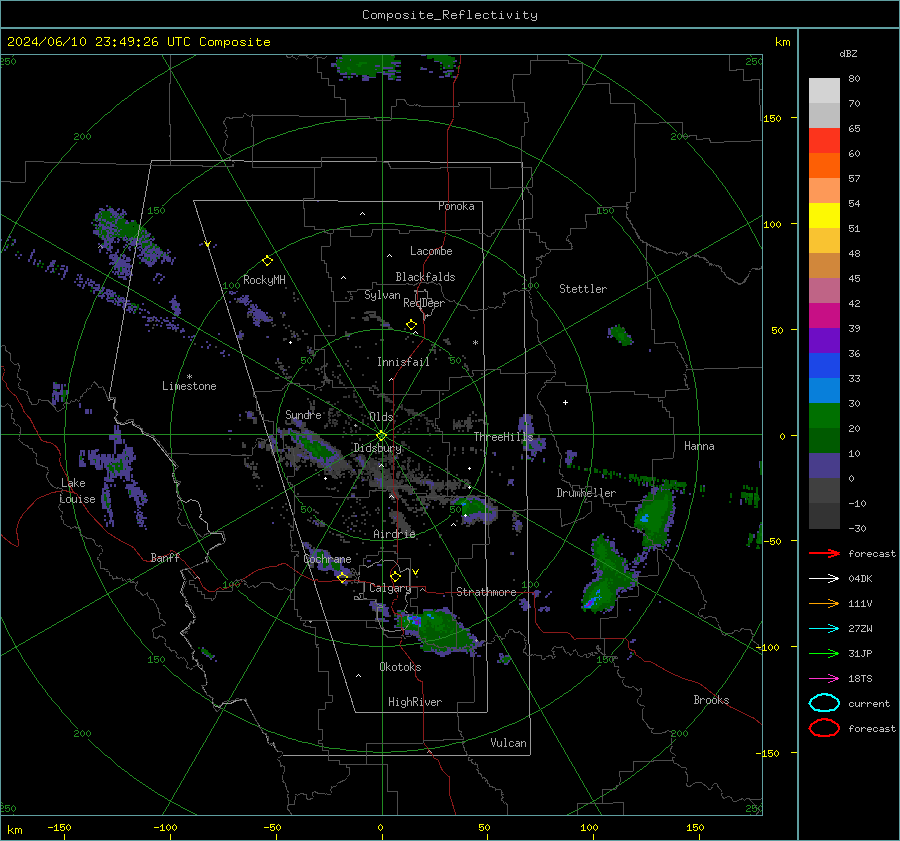This screenshot has width=900, height=841.
Task: Click the dBZ legend heading
Action: coord(848,53)
